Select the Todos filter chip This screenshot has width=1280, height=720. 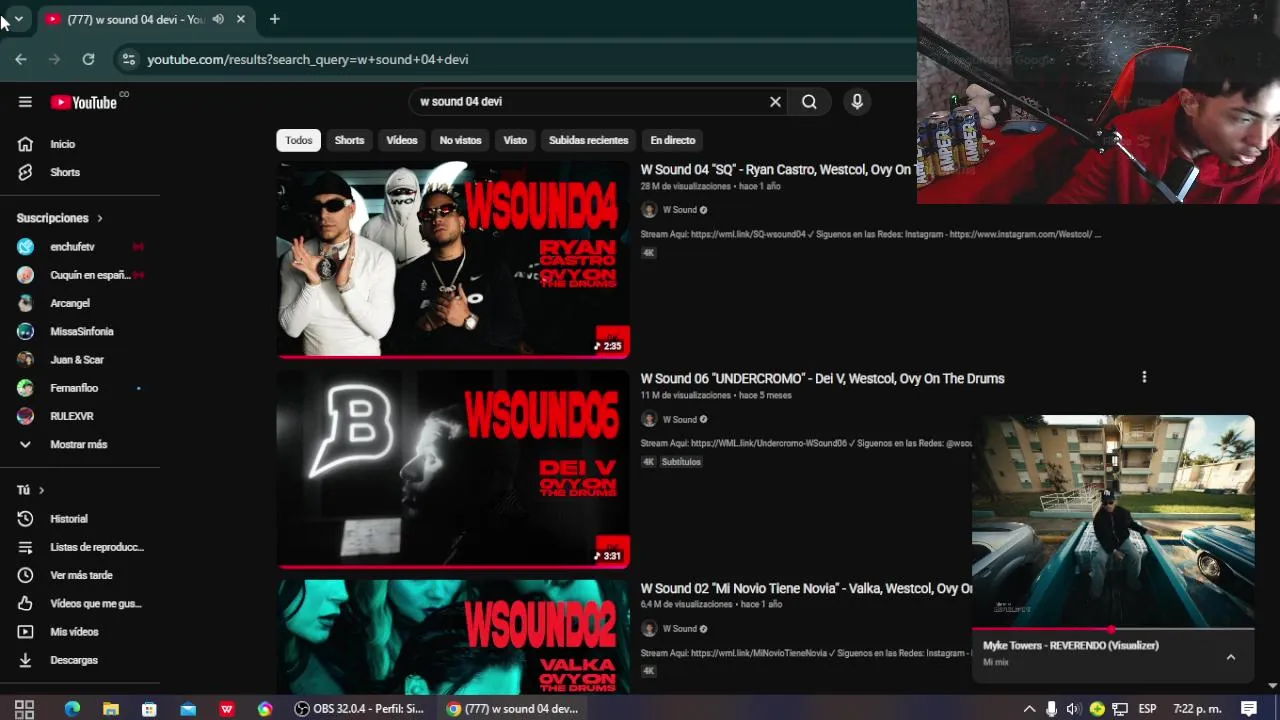pyautogui.click(x=299, y=140)
